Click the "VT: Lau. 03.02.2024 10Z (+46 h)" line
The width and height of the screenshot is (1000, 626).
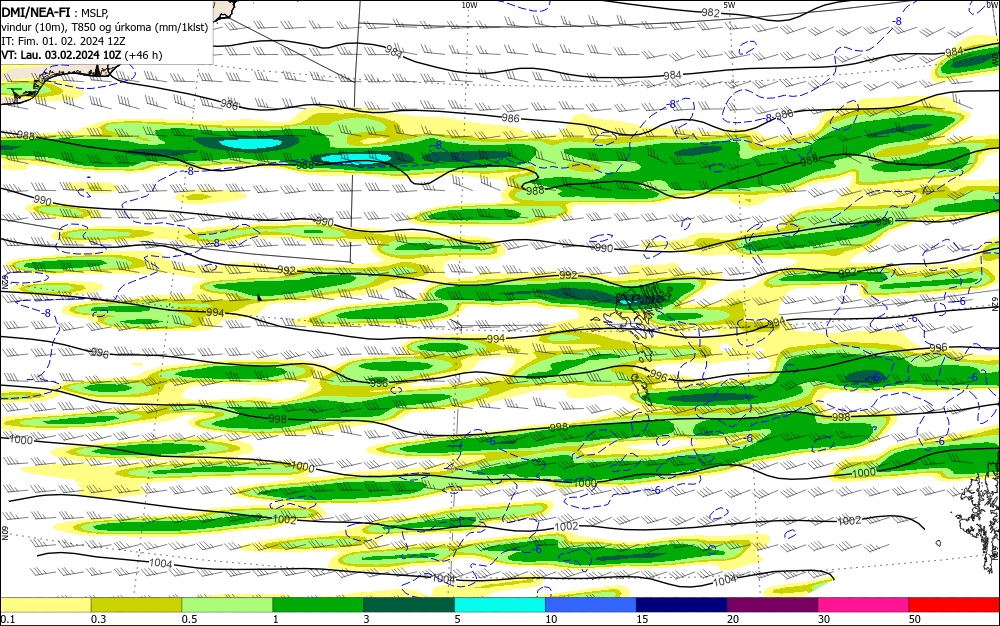tap(82, 55)
